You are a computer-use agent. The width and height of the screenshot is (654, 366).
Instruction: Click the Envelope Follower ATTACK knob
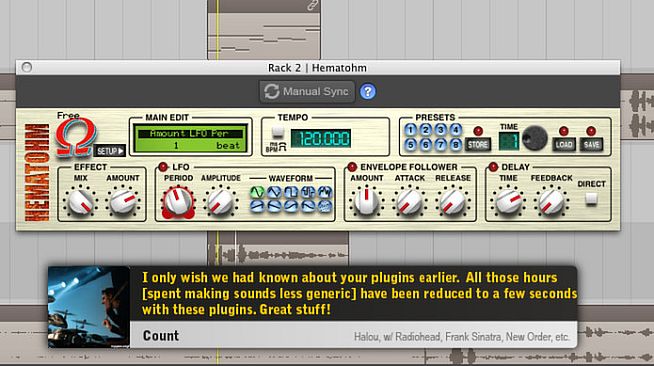(x=409, y=202)
